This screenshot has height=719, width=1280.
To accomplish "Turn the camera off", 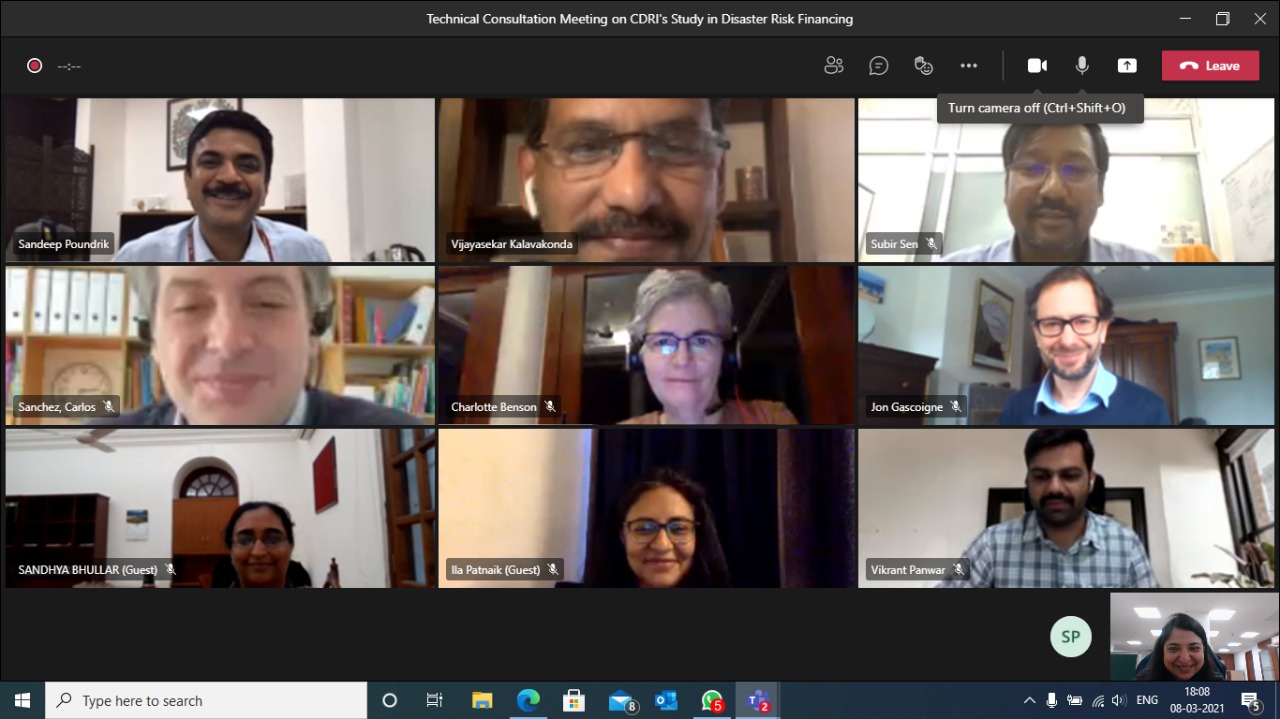I will tap(1037, 66).
